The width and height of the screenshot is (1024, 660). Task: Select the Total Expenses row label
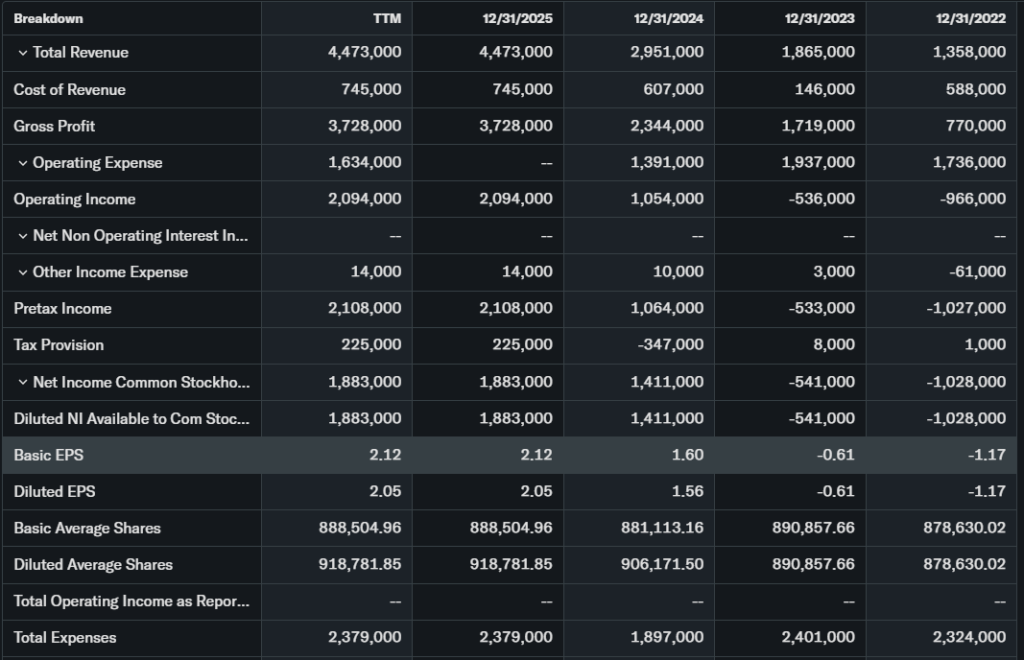coord(65,637)
